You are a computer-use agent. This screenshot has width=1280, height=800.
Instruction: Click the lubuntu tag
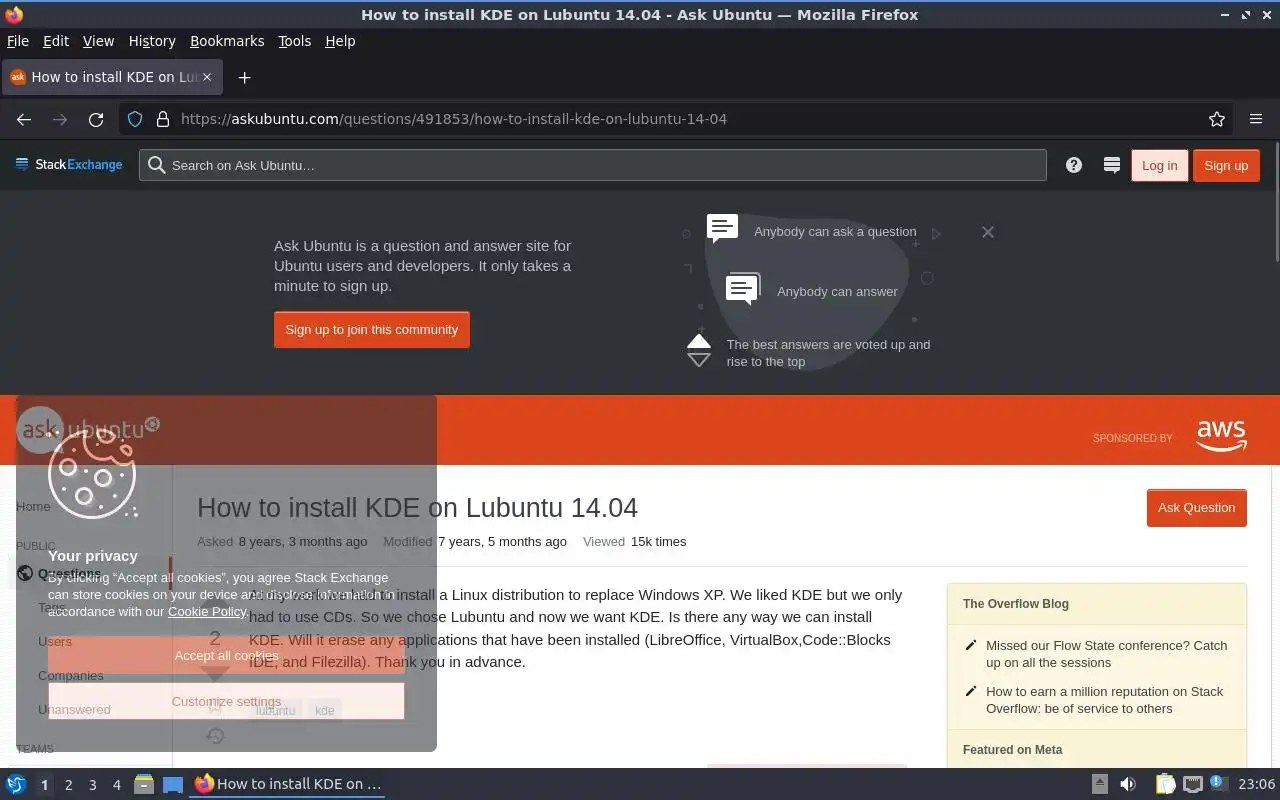click(275, 710)
